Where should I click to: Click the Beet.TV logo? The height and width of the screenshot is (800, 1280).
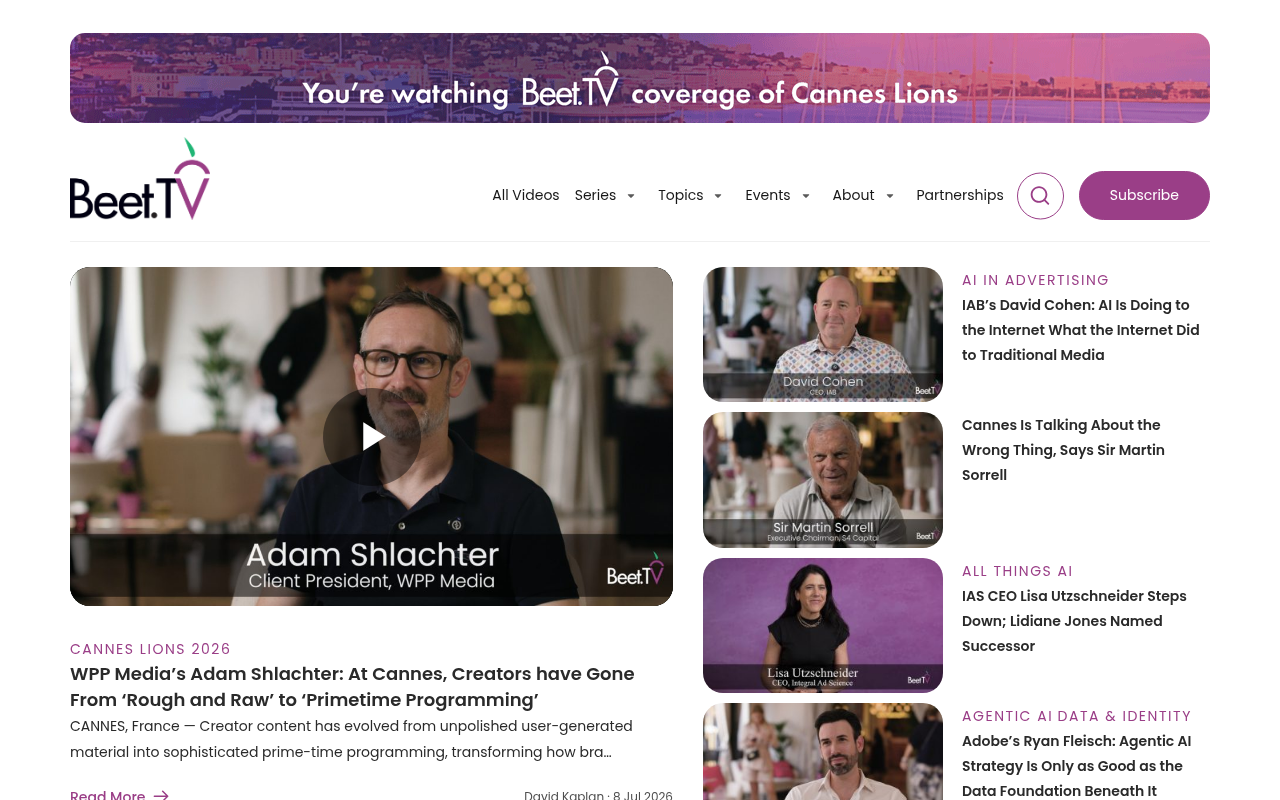(140, 180)
